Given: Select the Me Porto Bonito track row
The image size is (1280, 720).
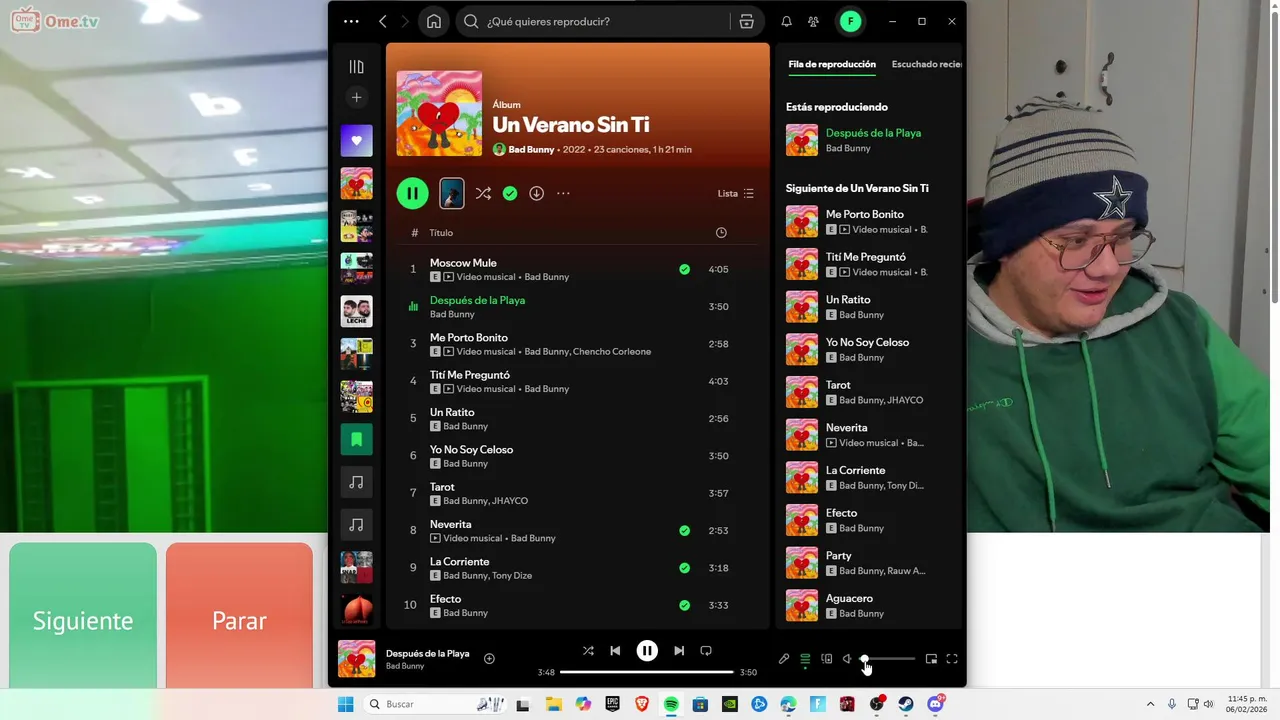Looking at the screenshot, I should point(578,344).
